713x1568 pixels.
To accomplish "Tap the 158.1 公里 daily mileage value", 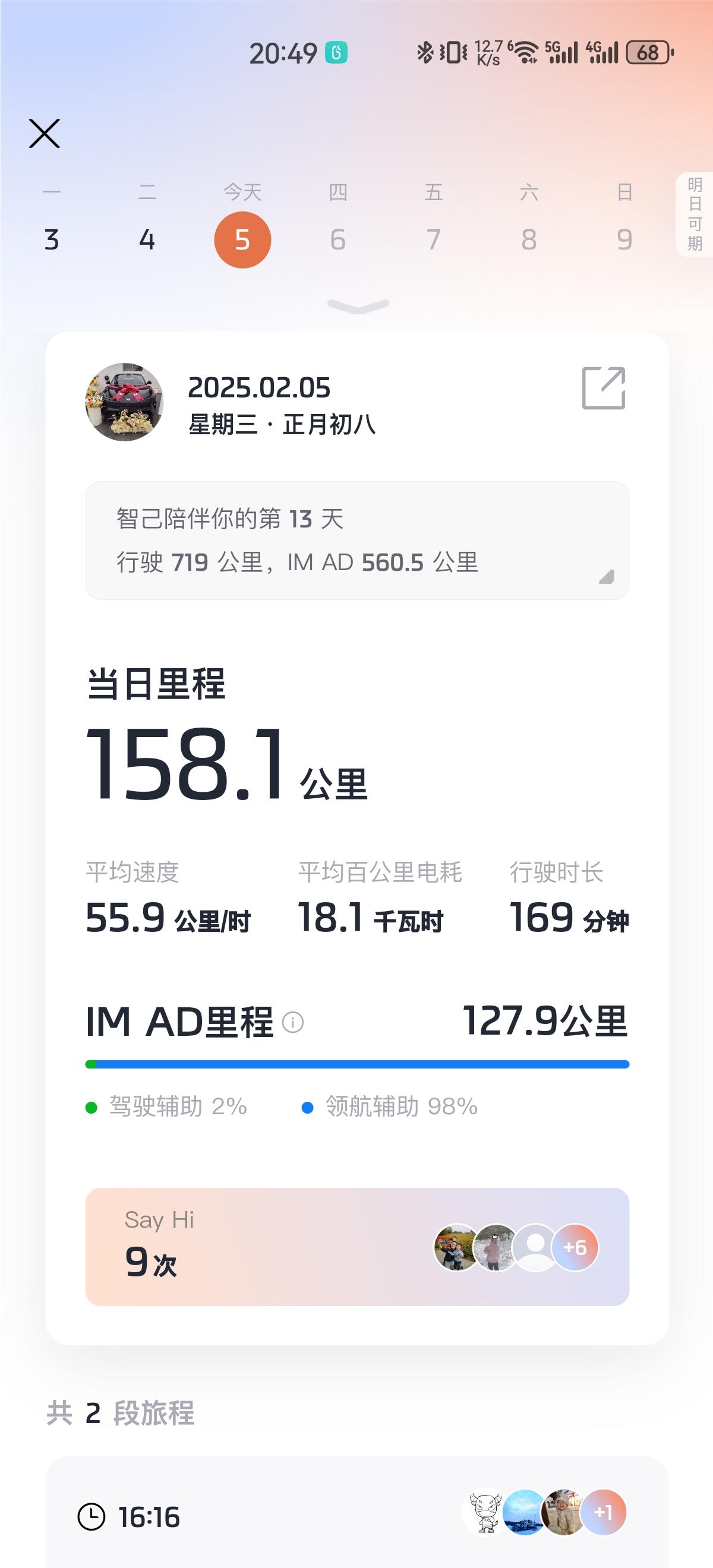I will click(227, 764).
